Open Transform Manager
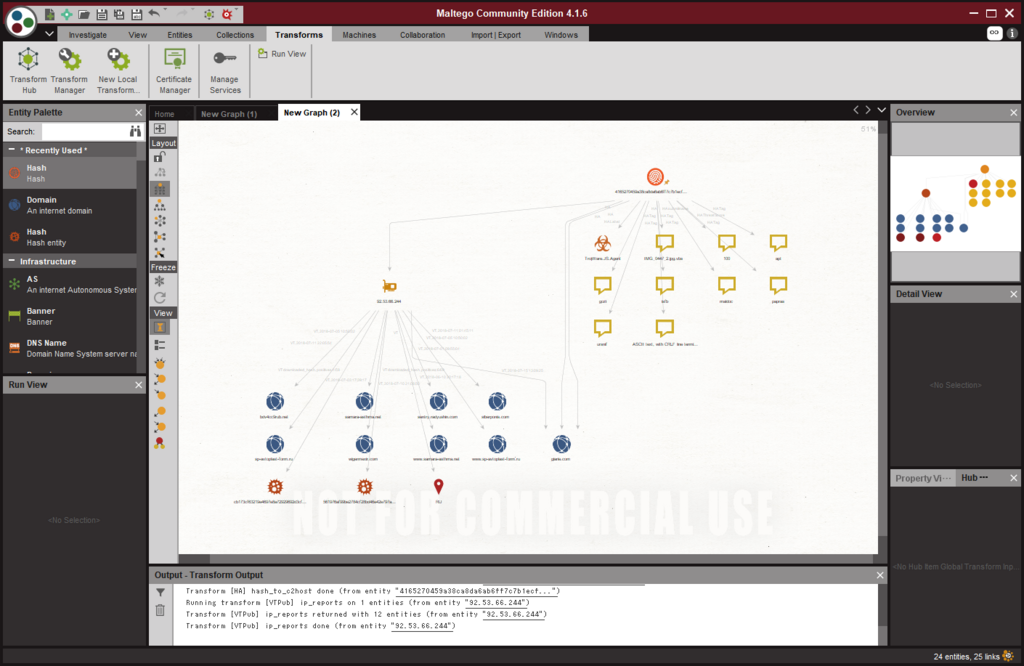 point(69,71)
